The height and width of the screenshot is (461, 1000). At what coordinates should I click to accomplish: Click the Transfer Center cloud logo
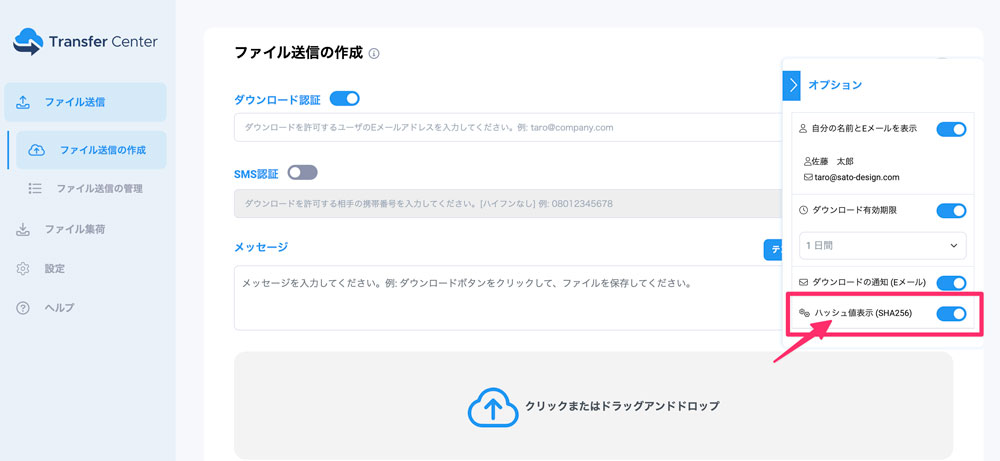coord(28,42)
